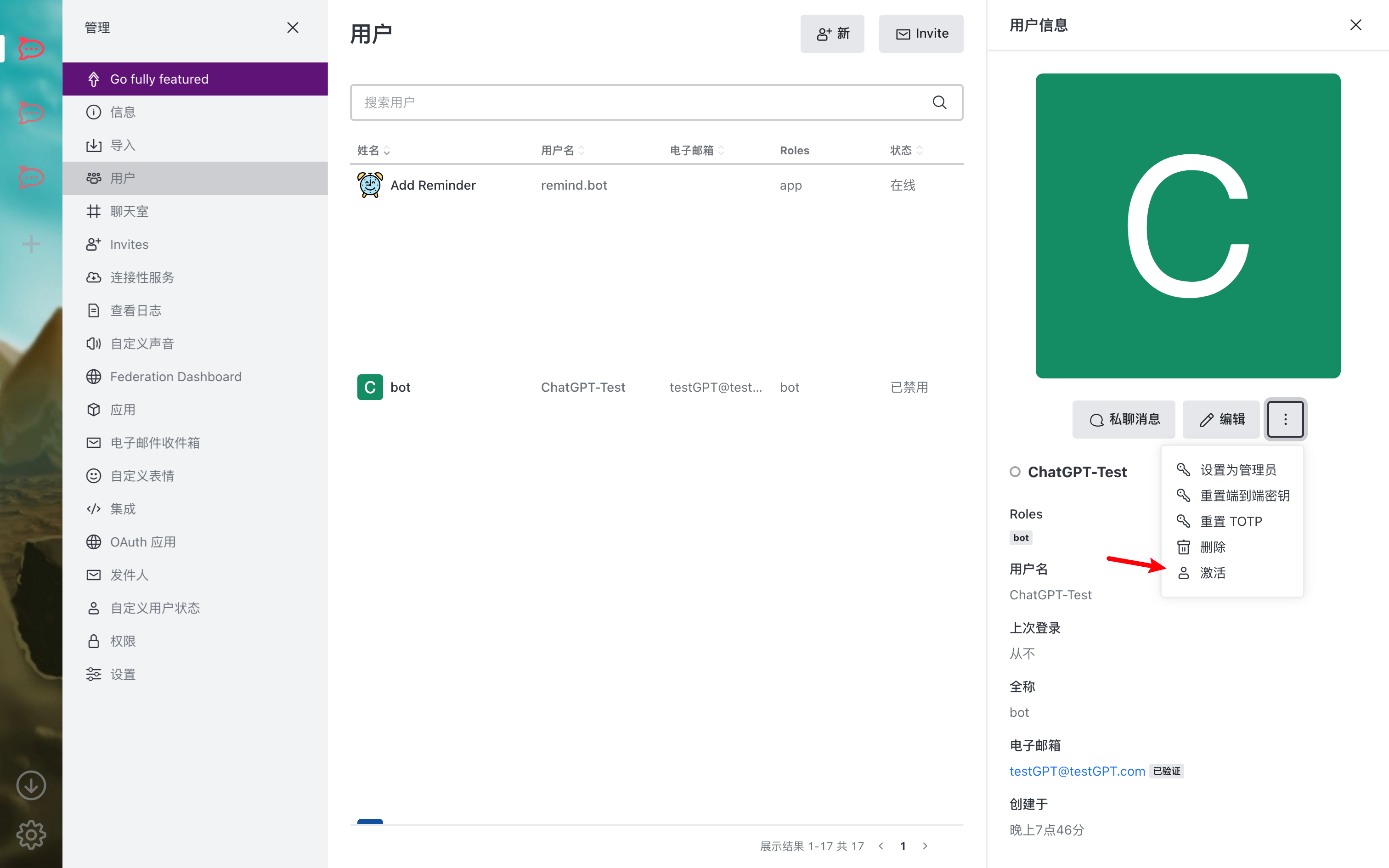Open testGPT@testGPT.com email link
The width and height of the screenshot is (1389, 868).
pos(1077,771)
